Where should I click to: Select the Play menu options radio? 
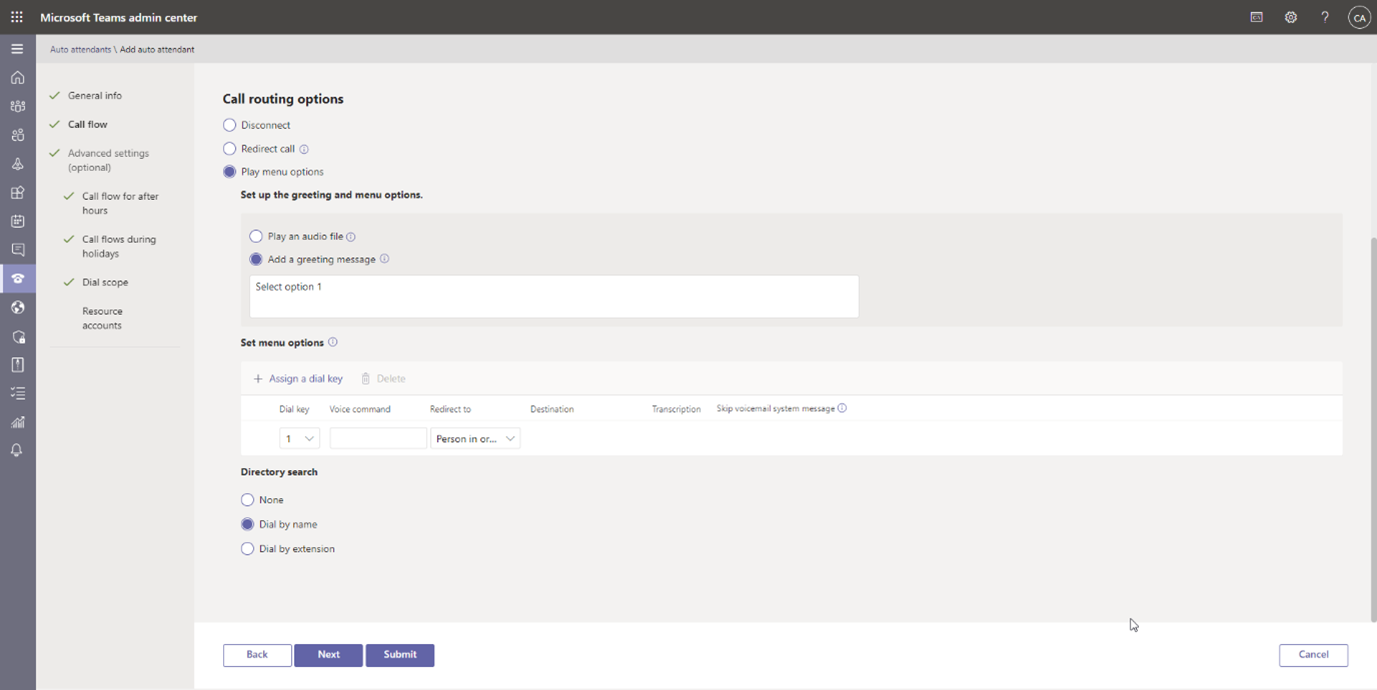coord(230,172)
